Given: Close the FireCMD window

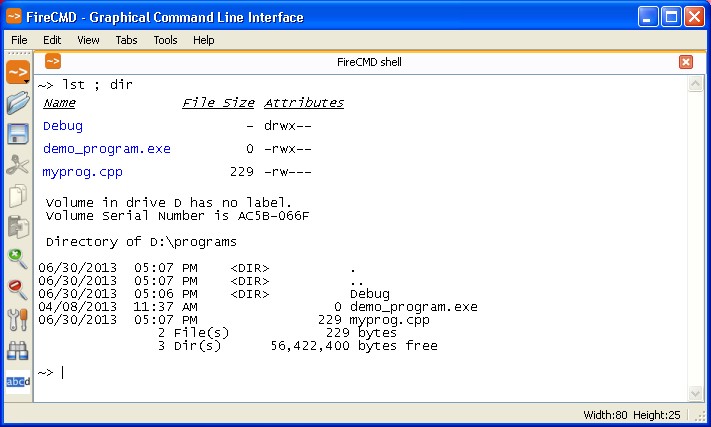Looking at the screenshot, I should (694, 17).
